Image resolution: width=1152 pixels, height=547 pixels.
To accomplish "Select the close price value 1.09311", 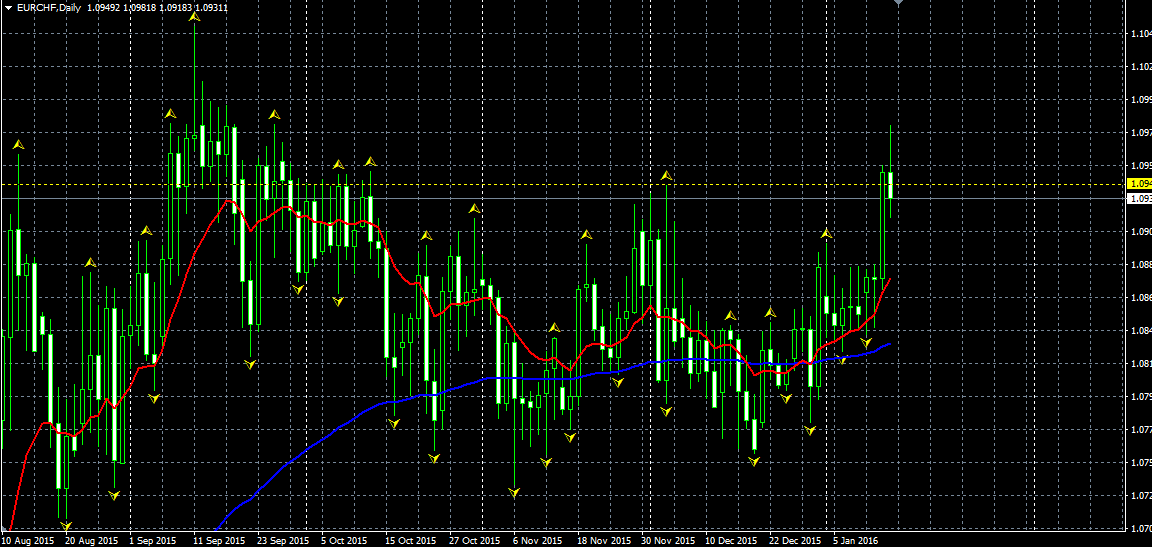I will click(x=211, y=8).
